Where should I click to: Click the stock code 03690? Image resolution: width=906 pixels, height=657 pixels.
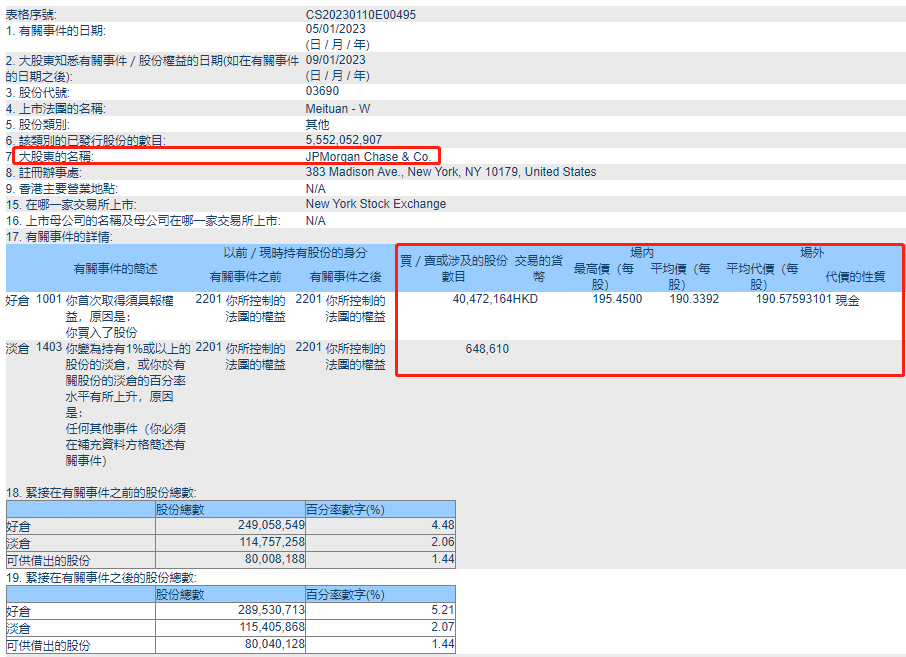323,92
